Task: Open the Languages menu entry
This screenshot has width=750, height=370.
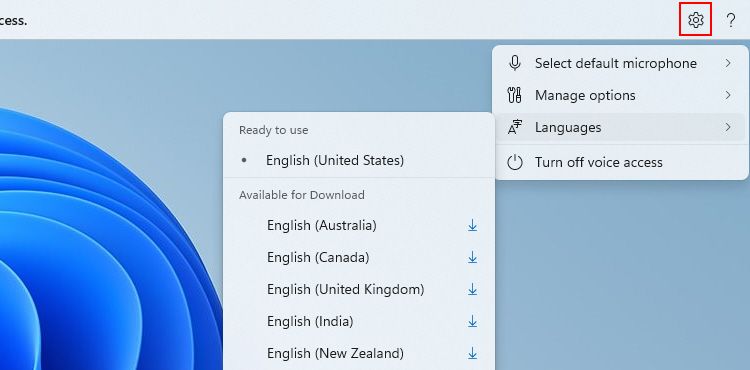Action: tap(620, 127)
